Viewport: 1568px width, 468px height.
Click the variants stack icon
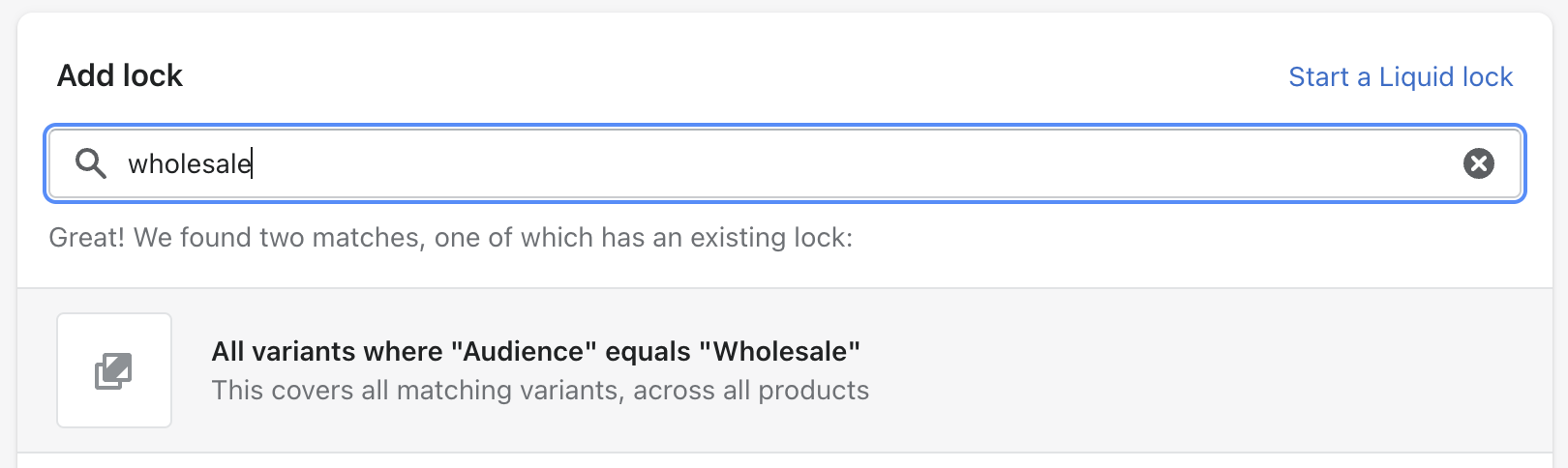pyautogui.click(x=113, y=371)
